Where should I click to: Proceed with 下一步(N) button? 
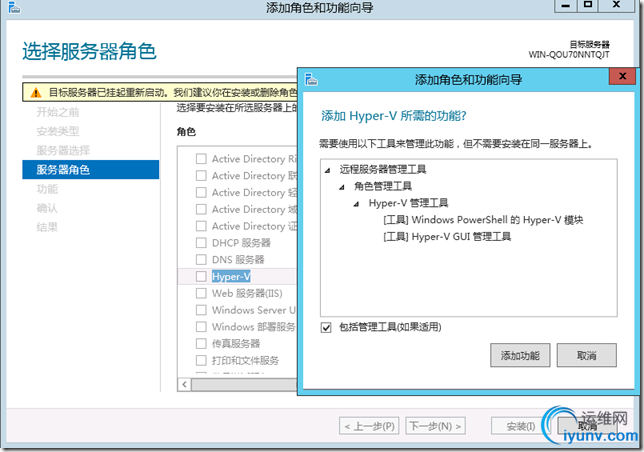click(435, 426)
